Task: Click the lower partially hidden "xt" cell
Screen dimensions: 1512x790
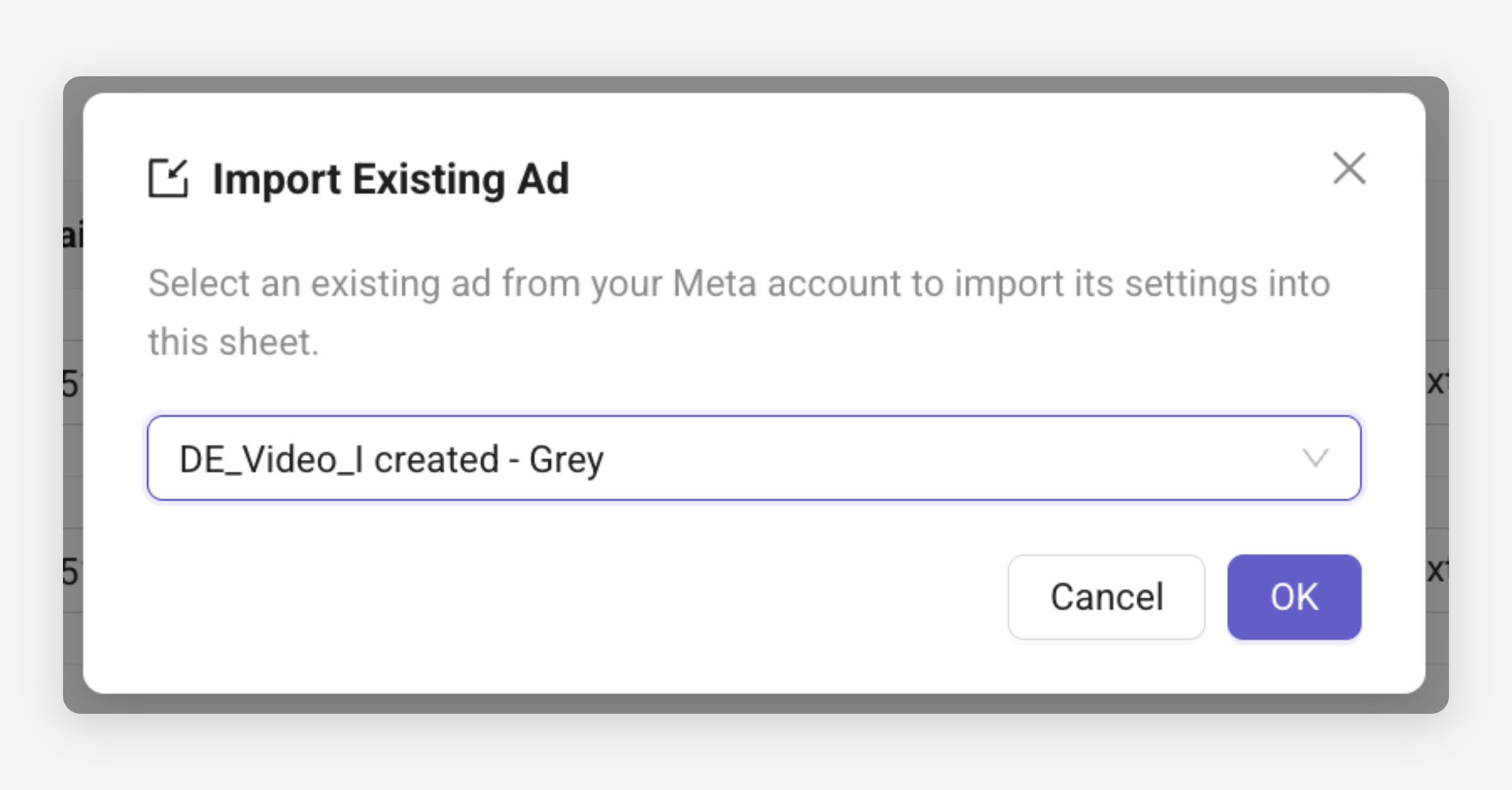Action: (1437, 570)
